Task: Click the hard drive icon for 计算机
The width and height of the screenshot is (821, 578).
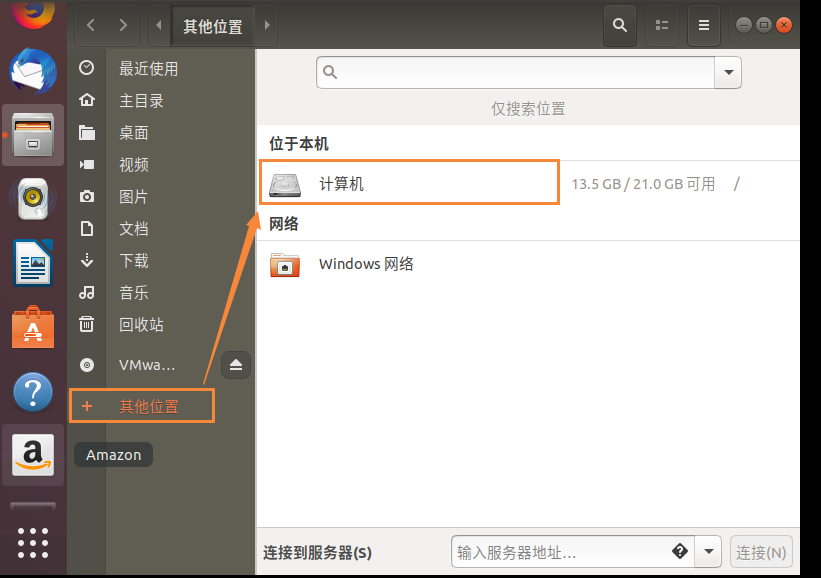Action: [285, 184]
